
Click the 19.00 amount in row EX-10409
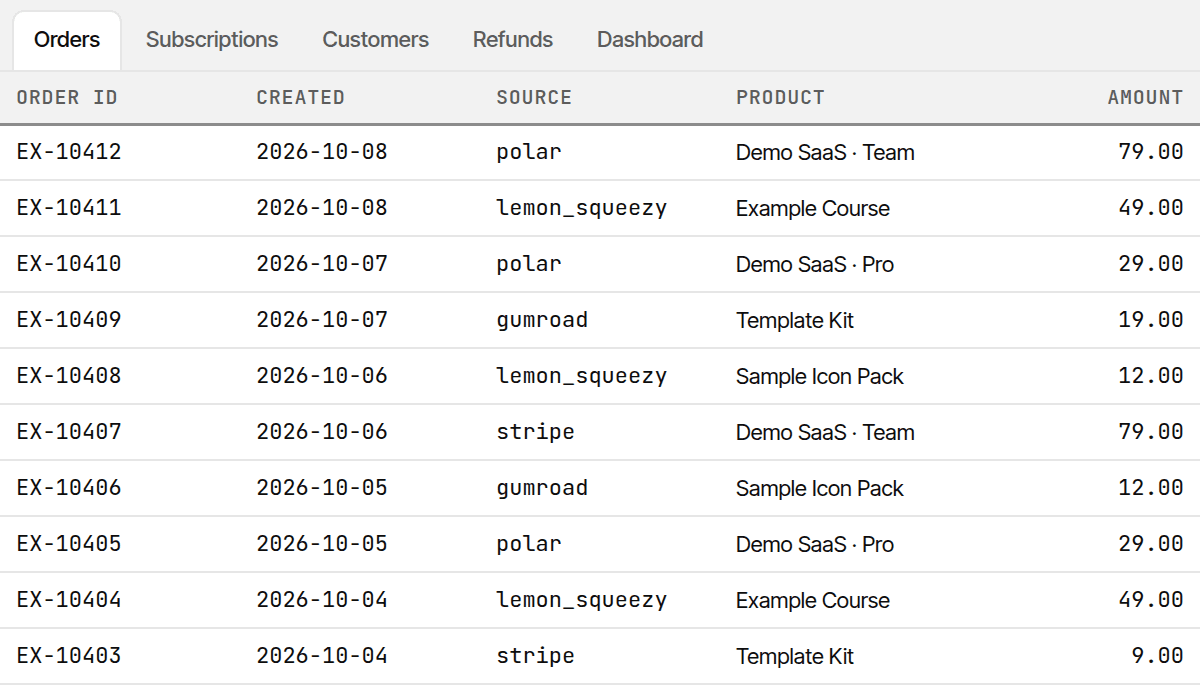1151,320
